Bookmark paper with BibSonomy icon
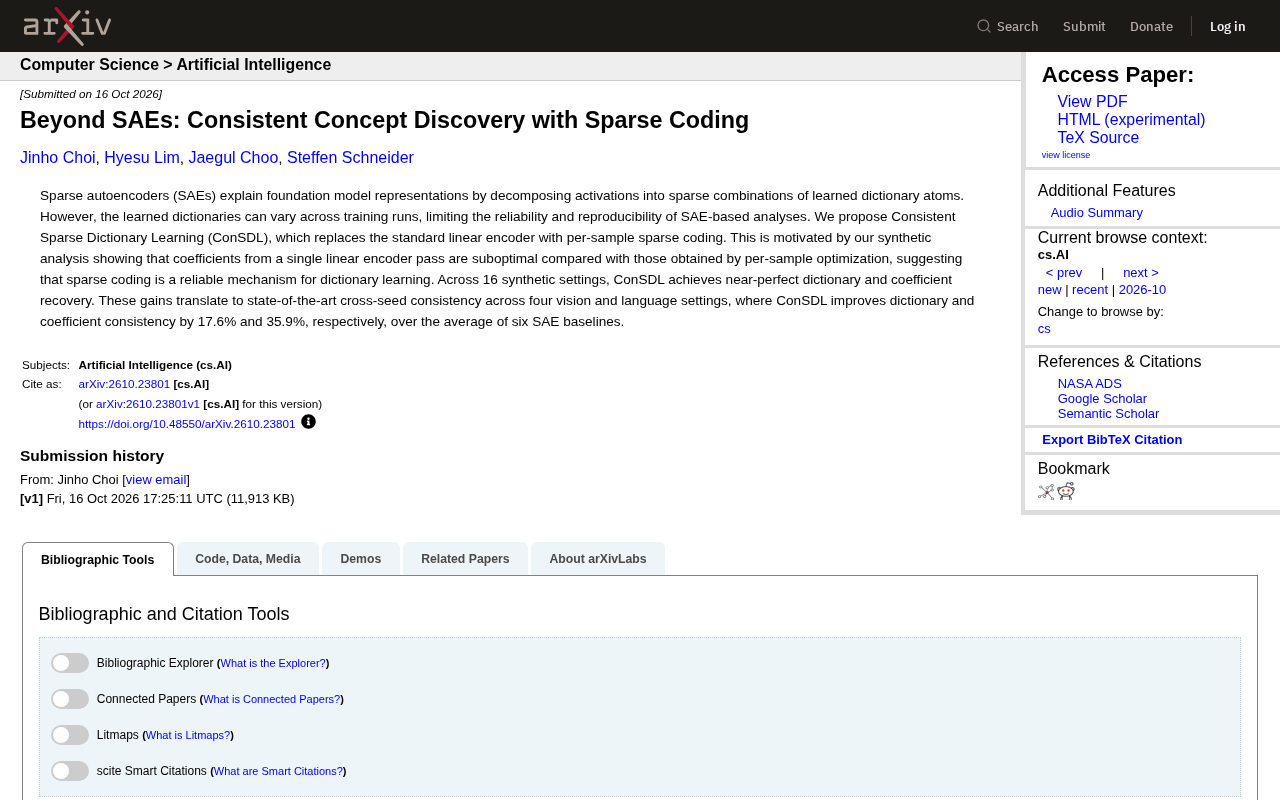The image size is (1280, 800). 1046,491
